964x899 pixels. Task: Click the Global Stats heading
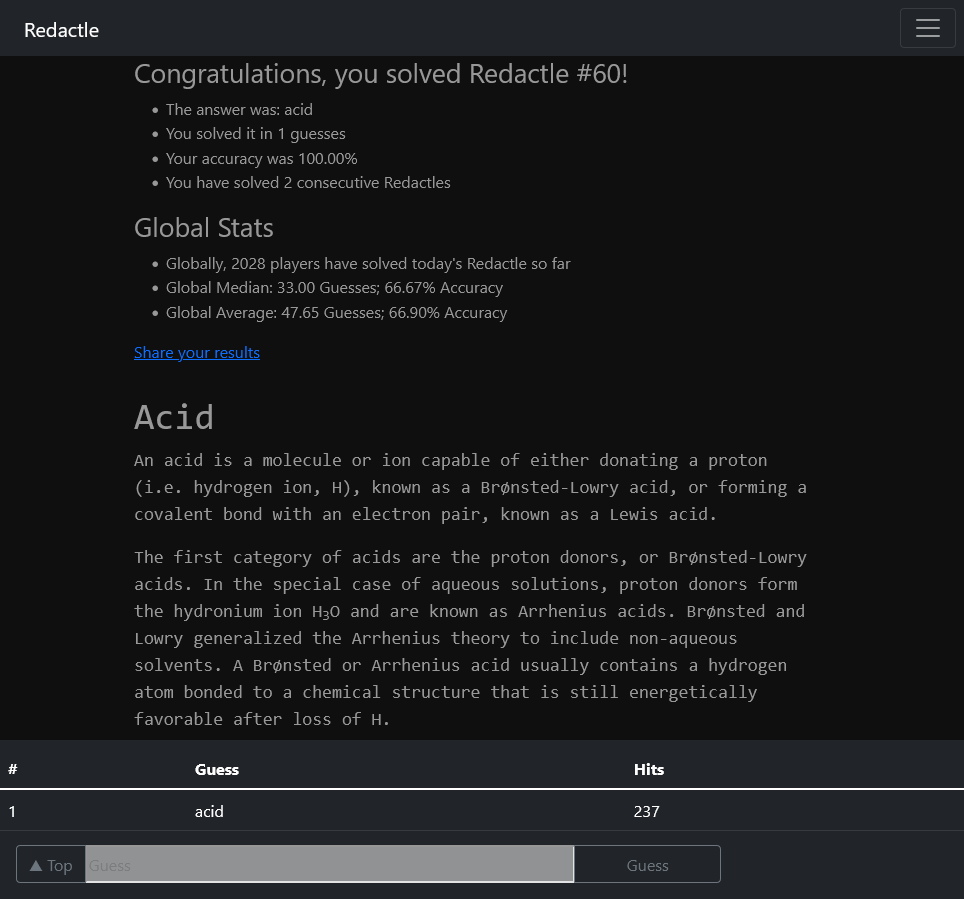[204, 228]
